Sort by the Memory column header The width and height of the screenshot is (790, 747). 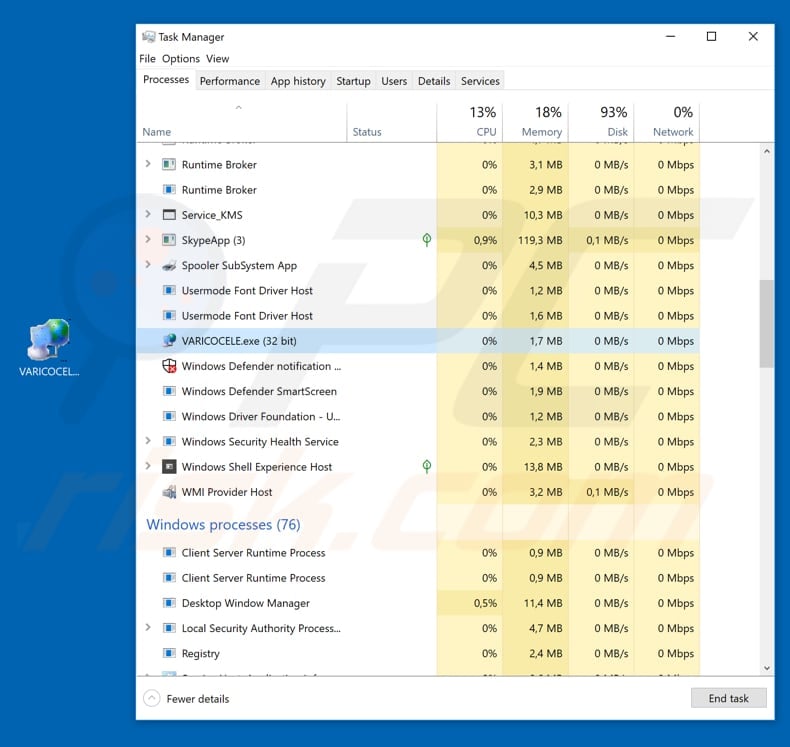coord(535,122)
